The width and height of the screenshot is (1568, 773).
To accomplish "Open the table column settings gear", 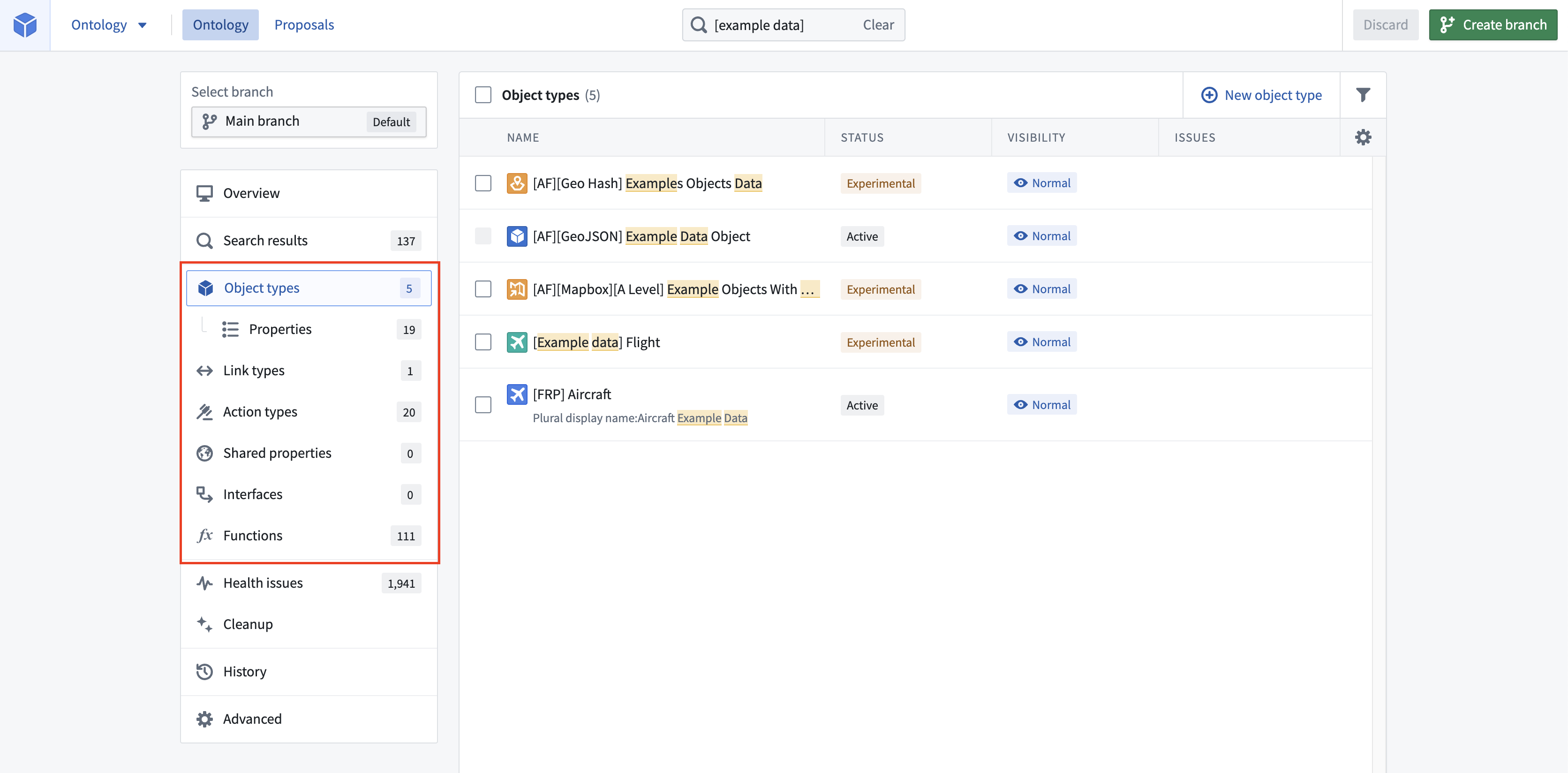I will 1364,137.
